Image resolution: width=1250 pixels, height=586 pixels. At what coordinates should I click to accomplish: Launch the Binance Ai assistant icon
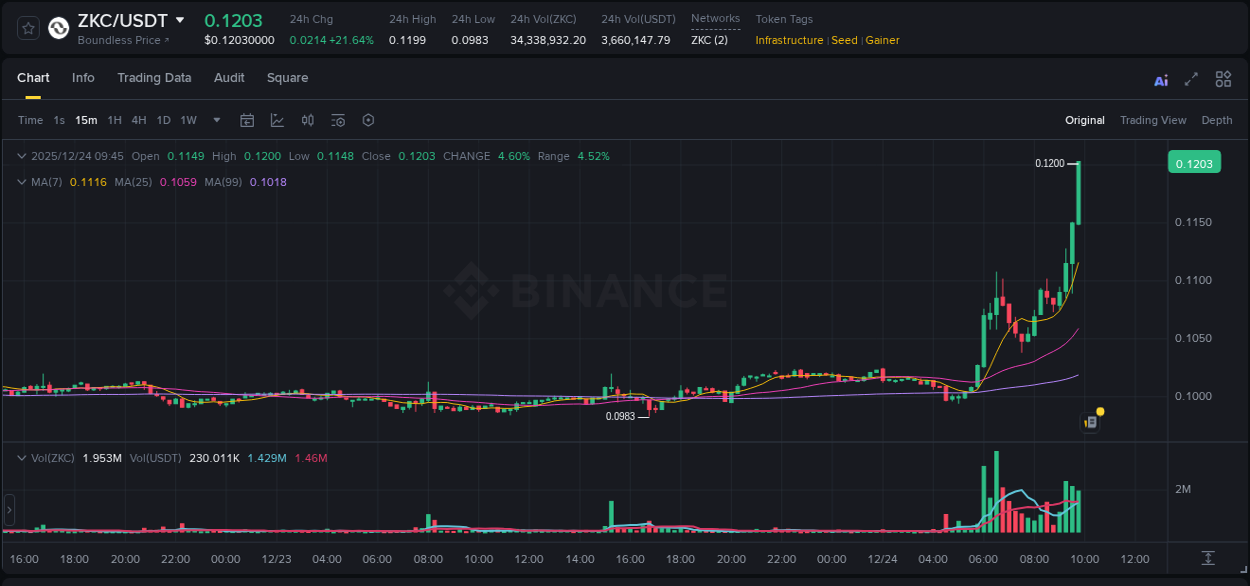(1161, 79)
